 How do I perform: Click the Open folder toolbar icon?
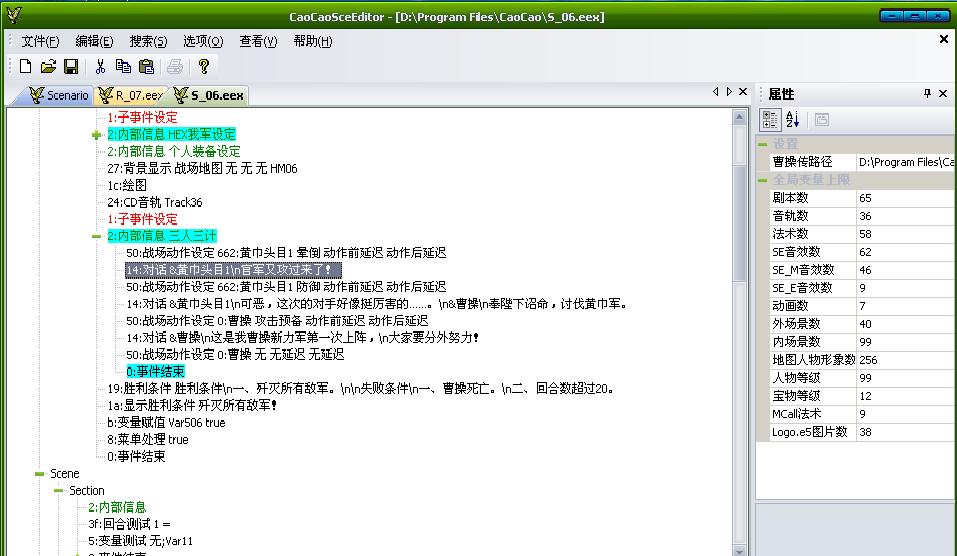click(48, 66)
